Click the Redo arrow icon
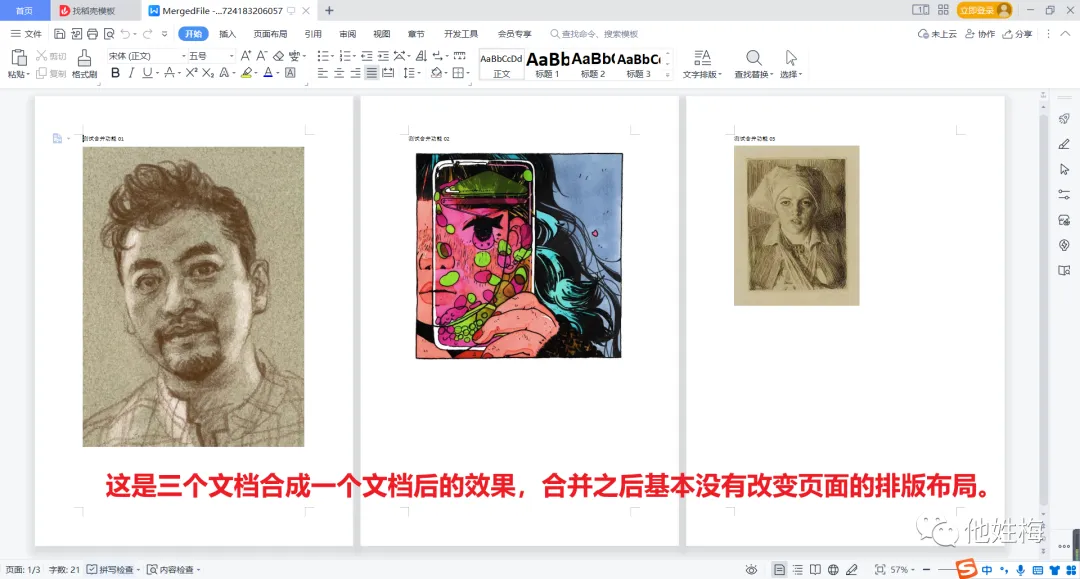The width and height of the screenshot is (1080, 579). click(x=147, y=34)
